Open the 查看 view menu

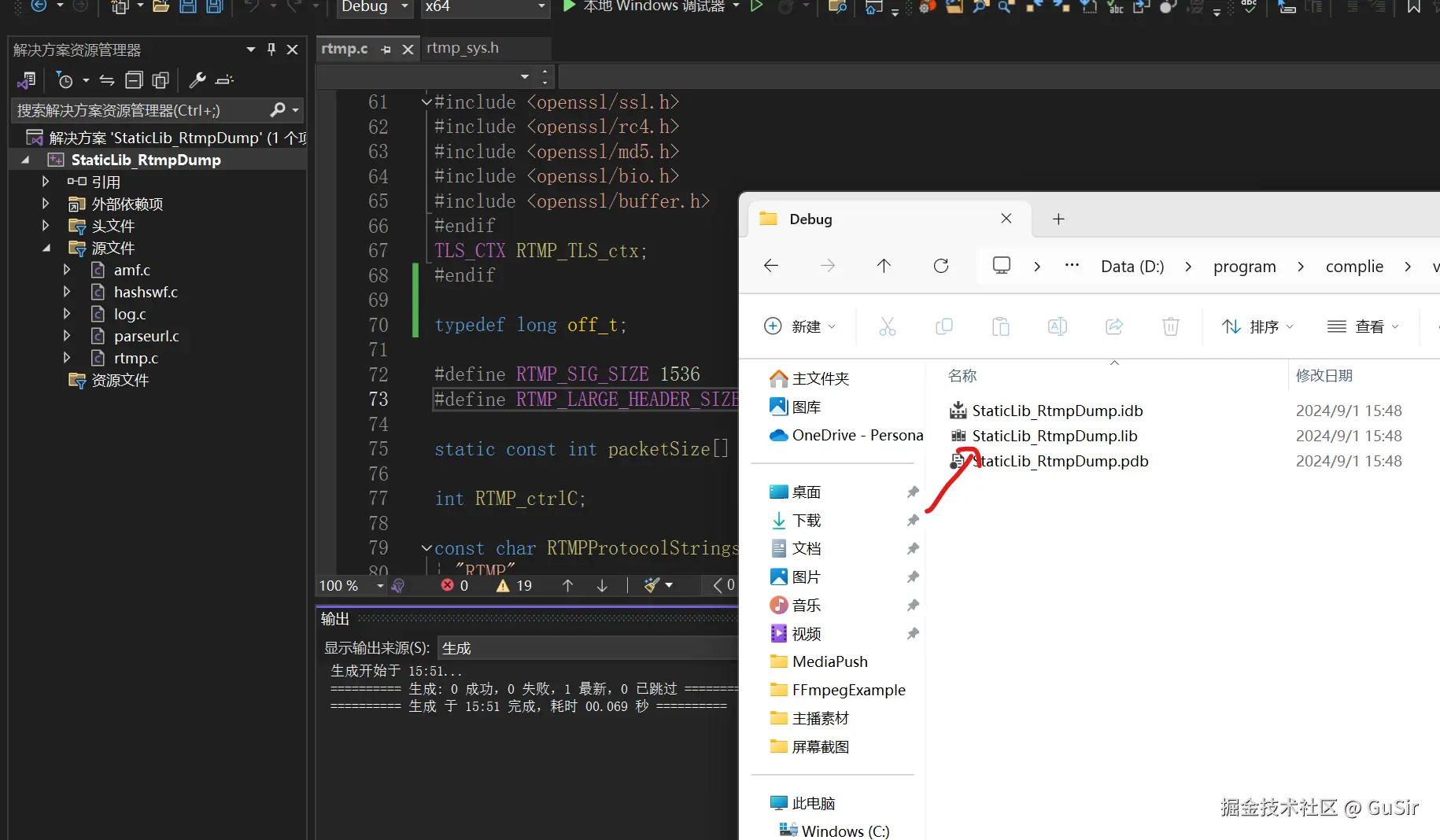(x=1363, y=326)
